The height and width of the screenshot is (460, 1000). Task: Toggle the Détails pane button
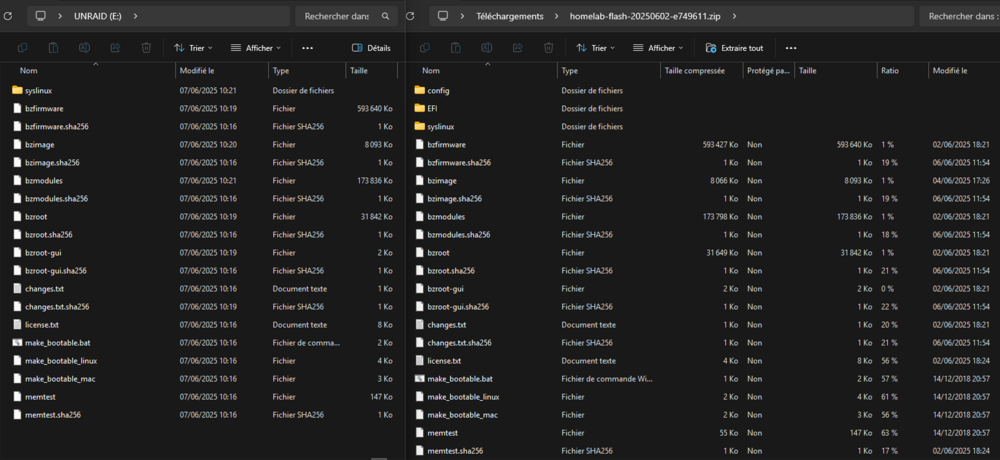point(371,48)
